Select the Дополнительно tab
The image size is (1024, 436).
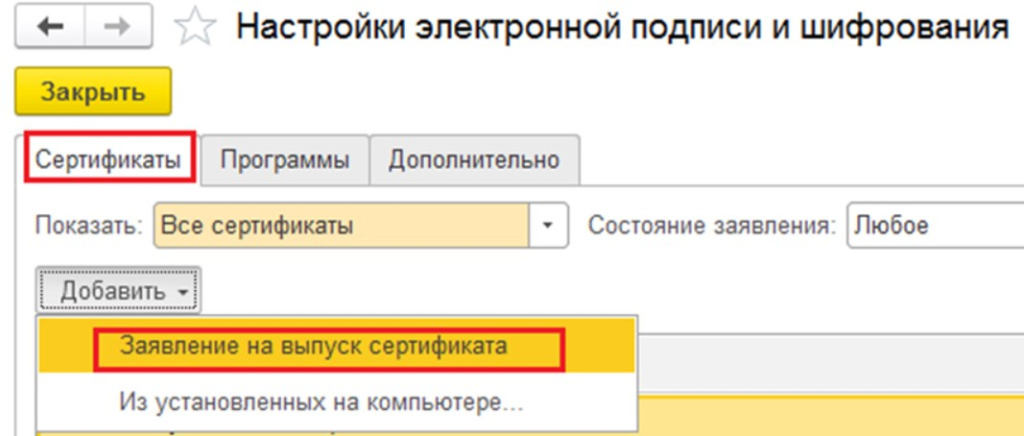click(474, 160)
